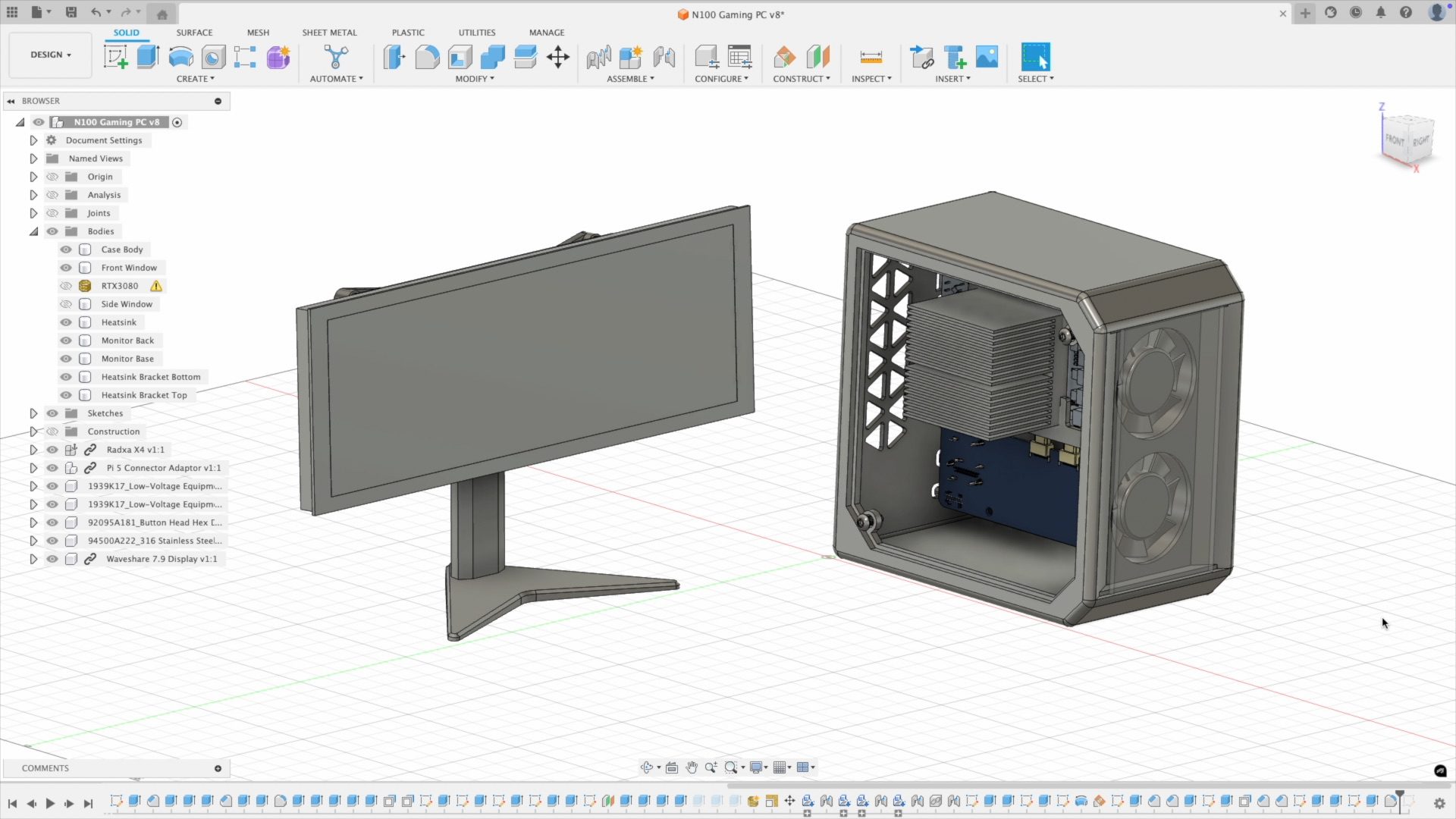This screenshot has height=819, width=1456.
Task: Open the MODIFY dropdown menu
Action: coord(475,79)
